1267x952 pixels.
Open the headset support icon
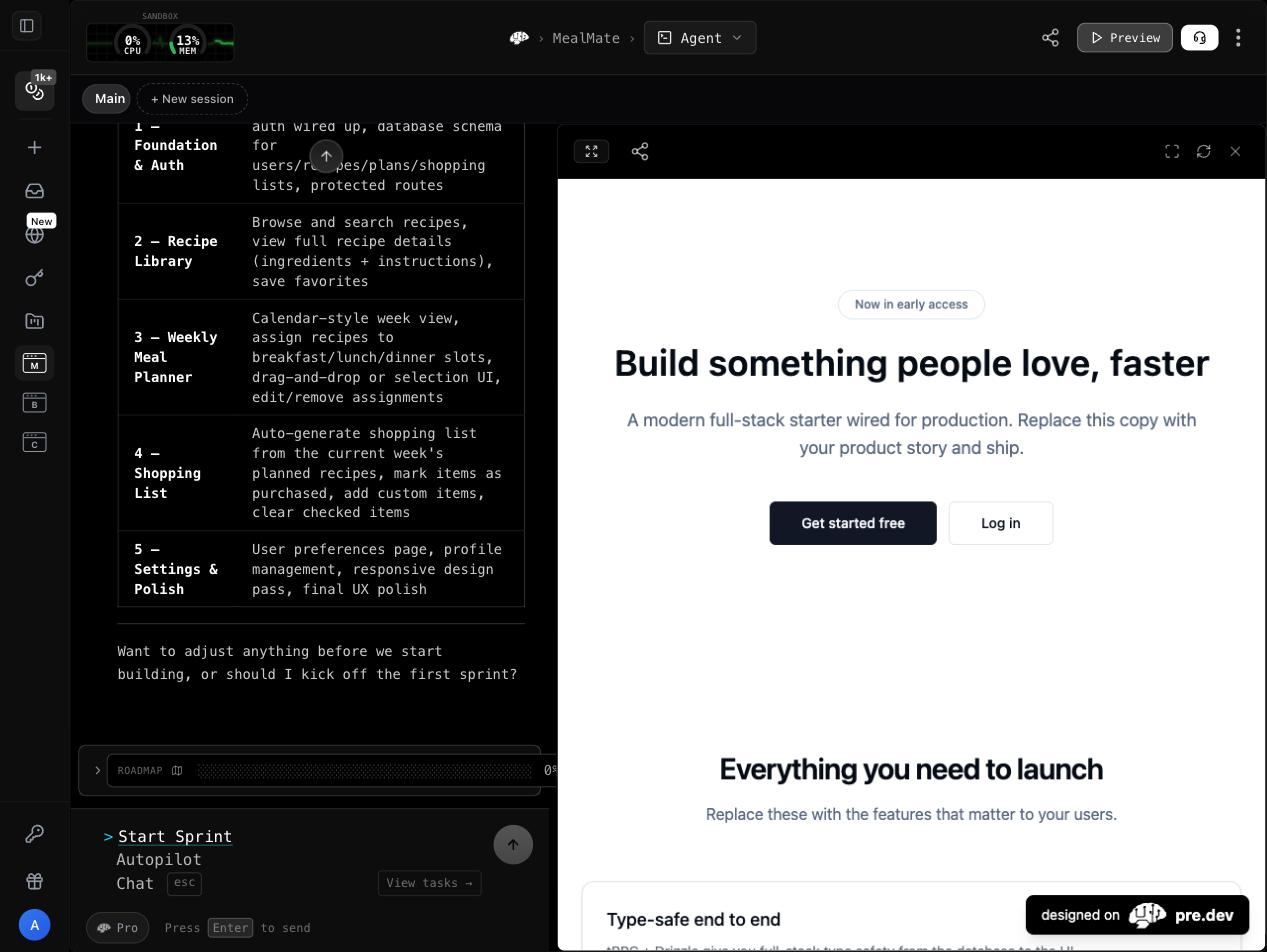tap(1200, 38)
